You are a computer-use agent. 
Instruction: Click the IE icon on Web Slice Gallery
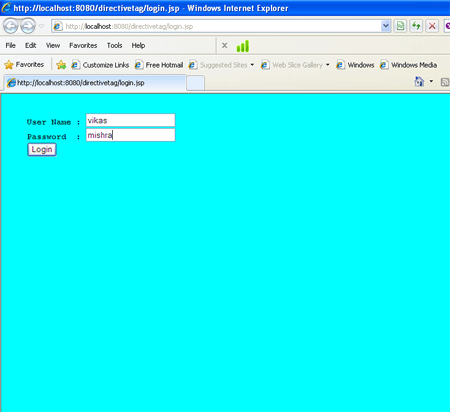click(265, 65)
